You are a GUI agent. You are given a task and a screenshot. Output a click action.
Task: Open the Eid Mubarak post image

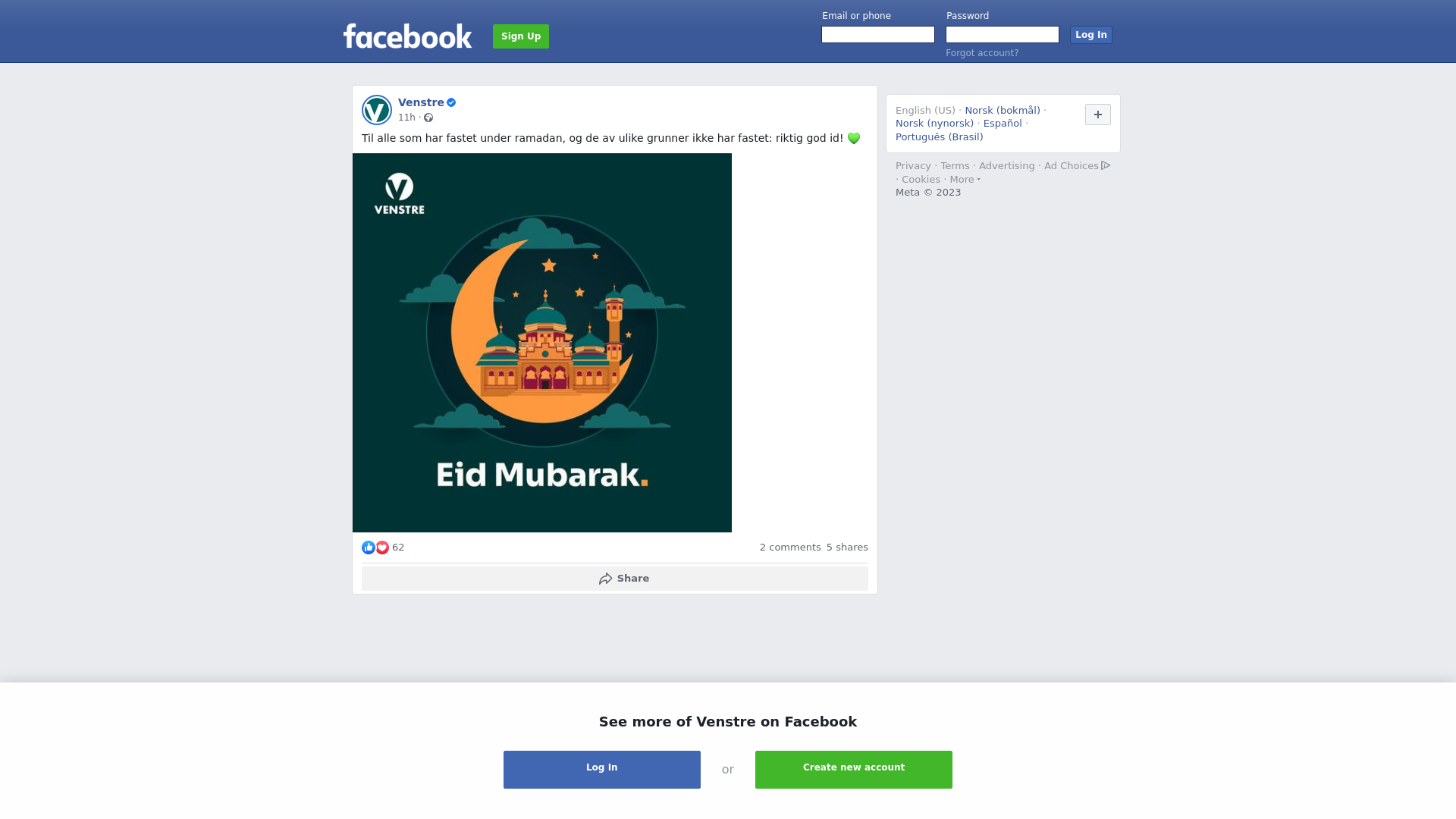click(x=542, y=343)
